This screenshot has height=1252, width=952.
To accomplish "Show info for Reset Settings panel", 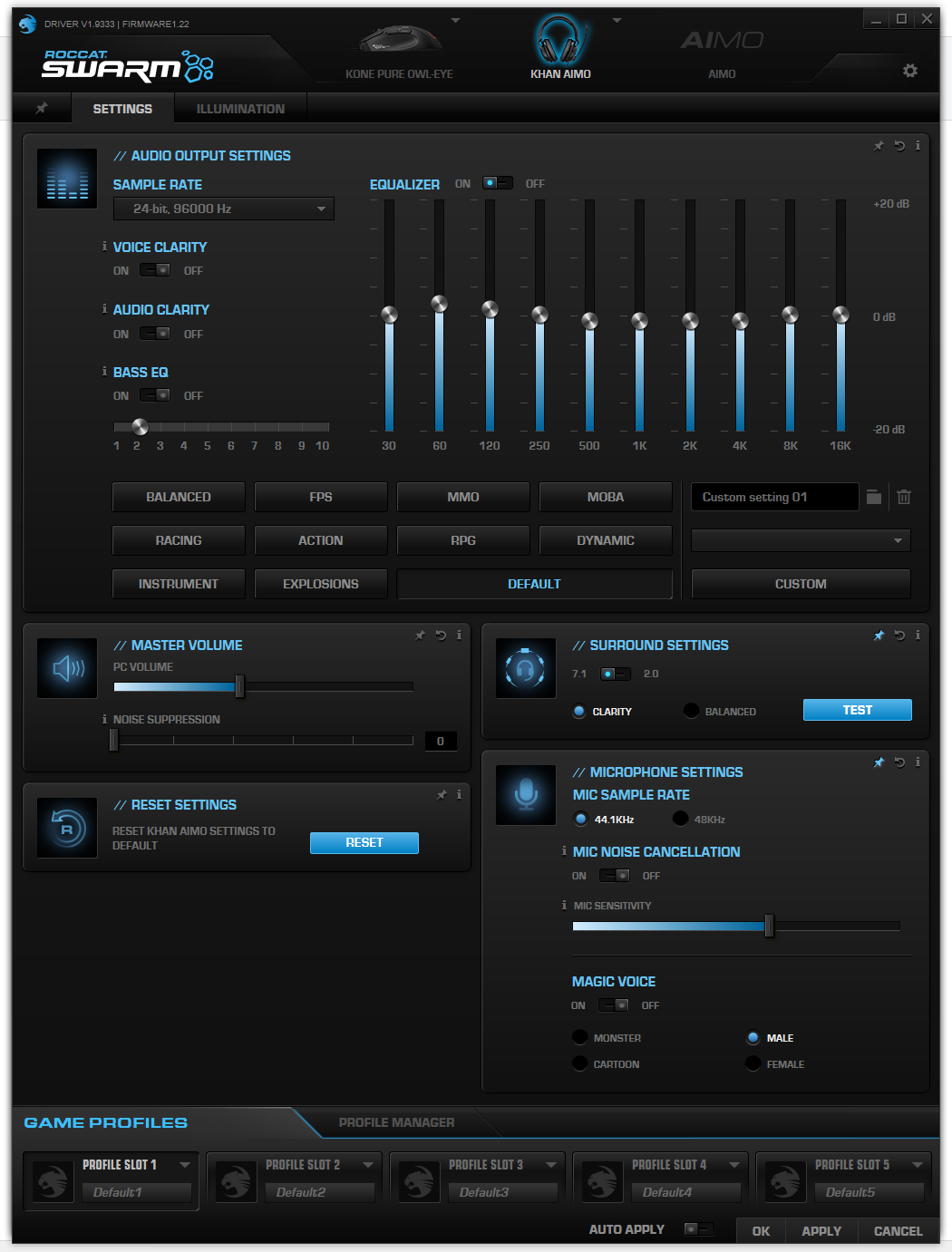I will coord(459,795).
